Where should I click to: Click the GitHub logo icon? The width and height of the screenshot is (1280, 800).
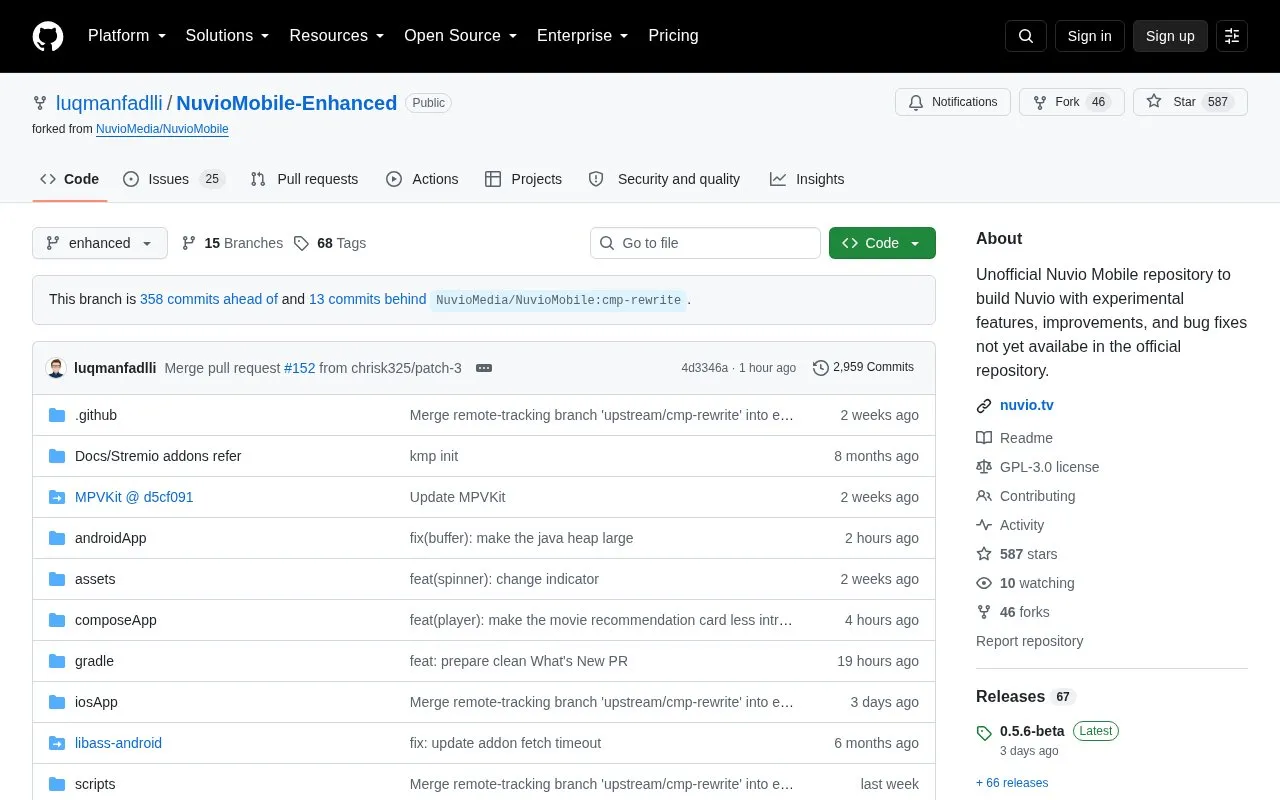click(48, 36)
